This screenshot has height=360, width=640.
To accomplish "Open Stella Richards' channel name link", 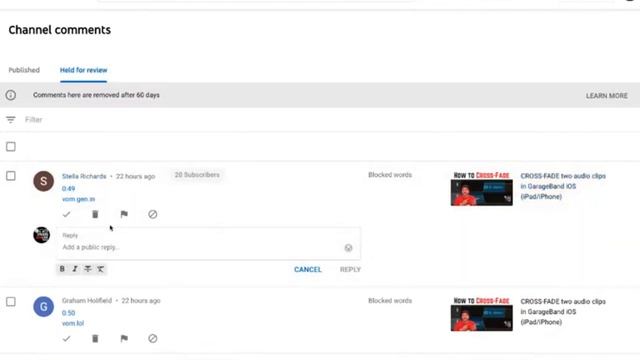I will pyautogui.click(x=84, y=176).
